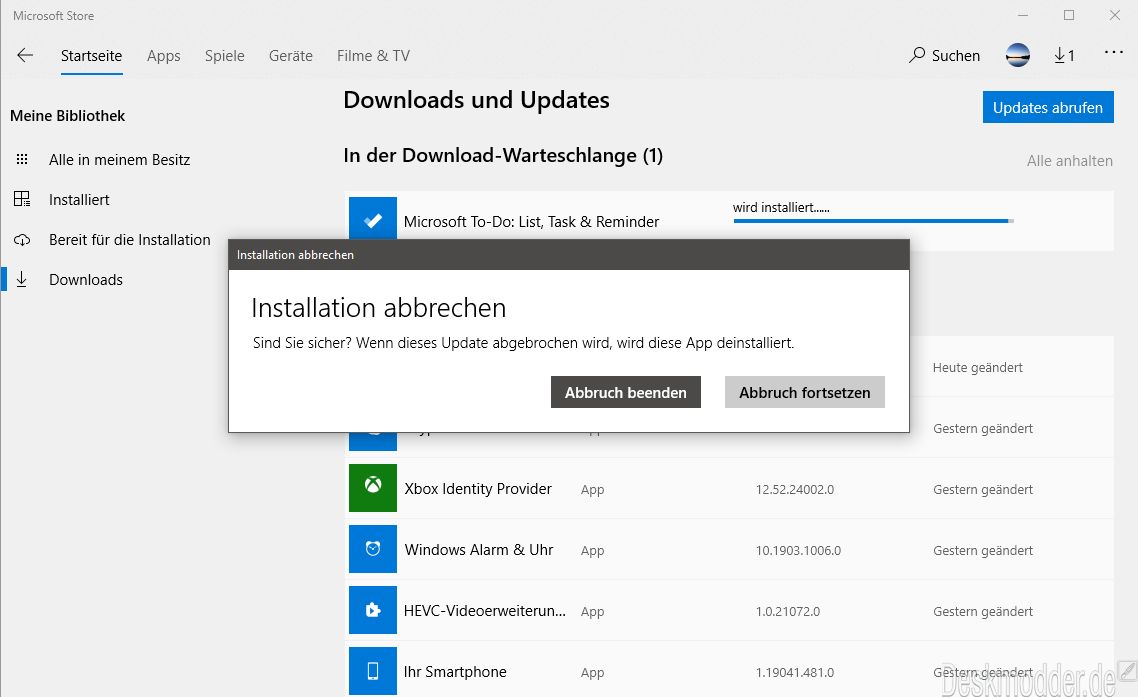Select Alle in meinem Besitz
The width and height of the screenshot is (1138, 697).
point(120,160)
